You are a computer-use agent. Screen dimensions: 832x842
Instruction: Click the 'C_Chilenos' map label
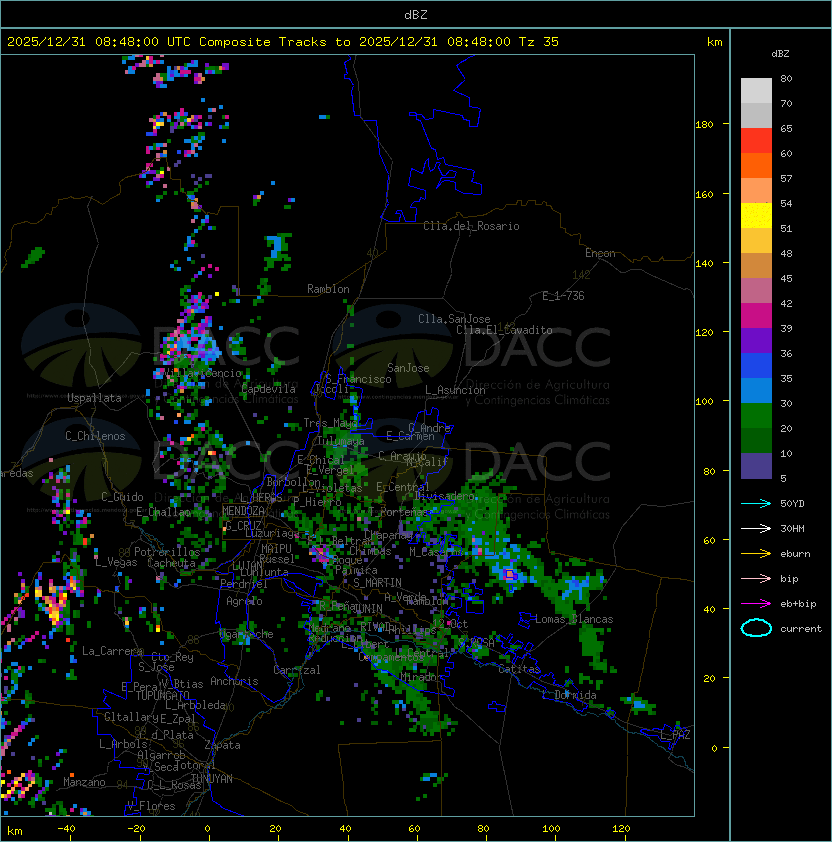click(x=95, y=436)
